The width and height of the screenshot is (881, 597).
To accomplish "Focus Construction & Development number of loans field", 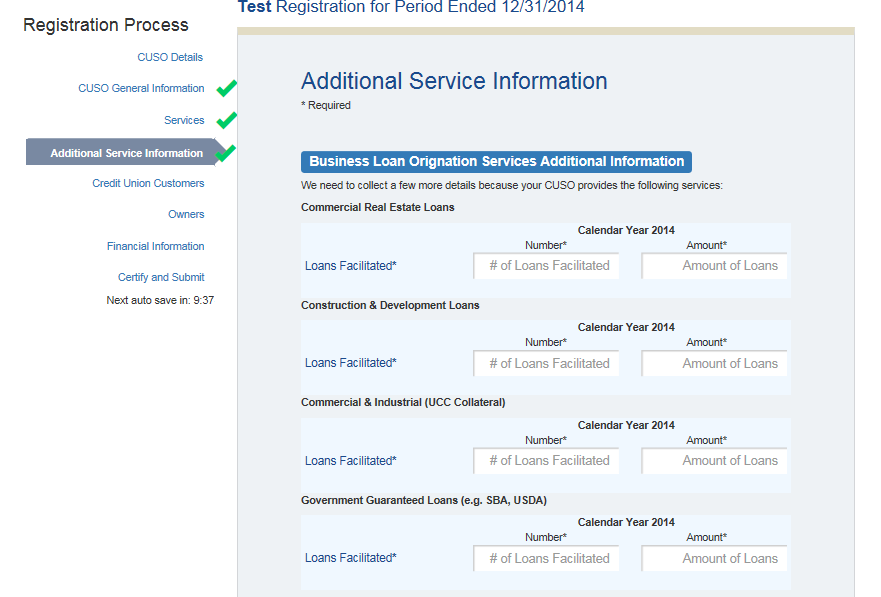I will point(546,364).
